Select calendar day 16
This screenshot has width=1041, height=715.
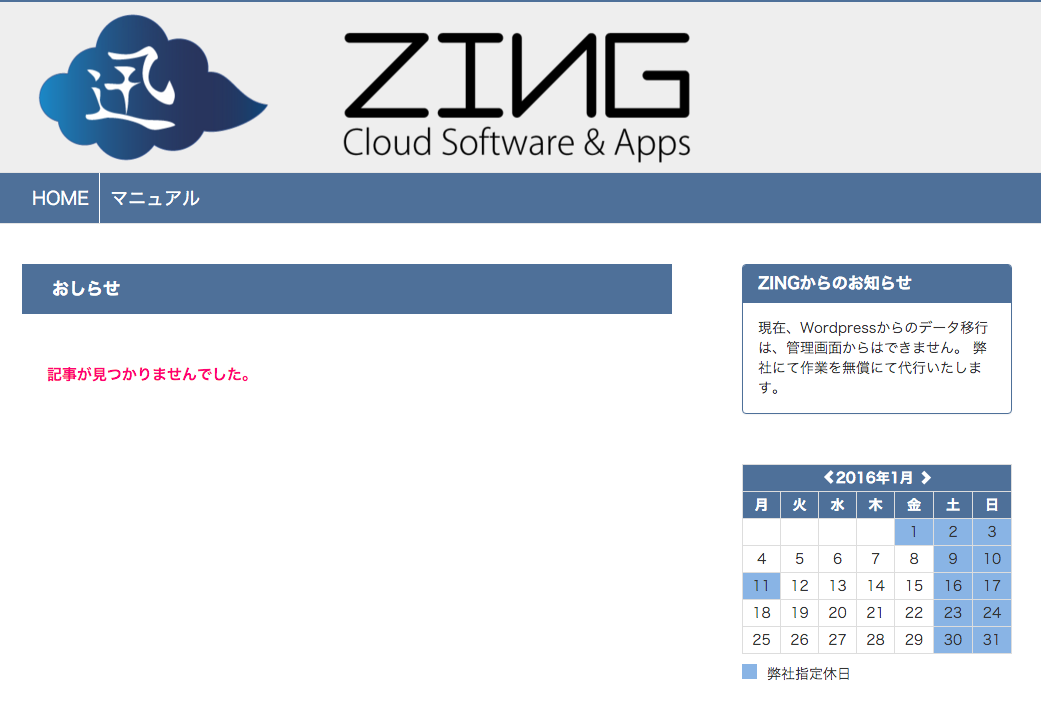click(953, 586)
